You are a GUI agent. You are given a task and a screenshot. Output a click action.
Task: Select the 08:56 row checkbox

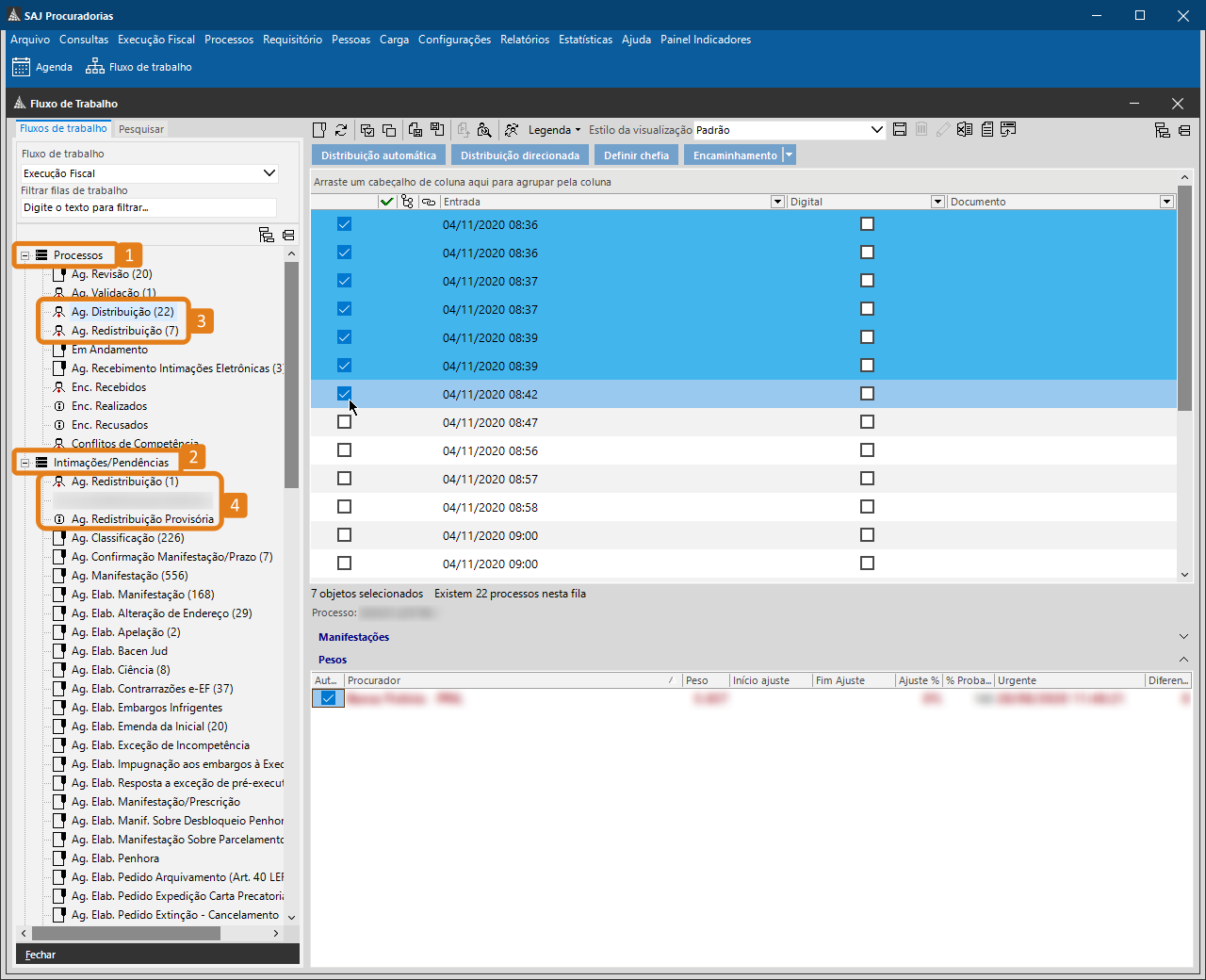(x=344, y=450)
